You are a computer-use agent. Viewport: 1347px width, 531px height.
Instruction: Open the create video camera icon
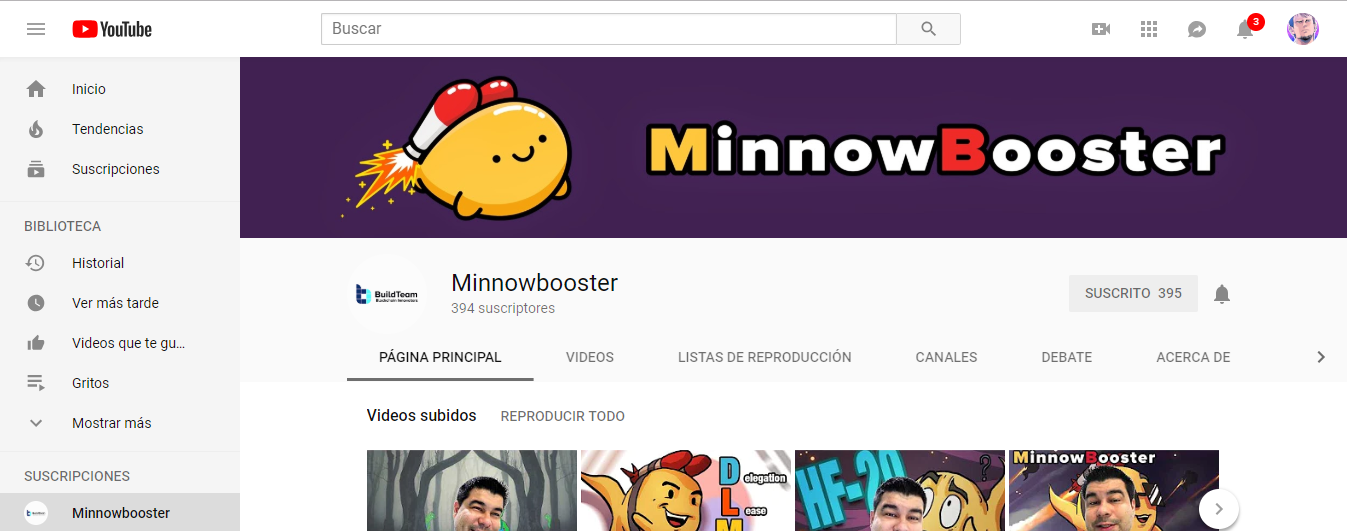tap(1101, 29)
